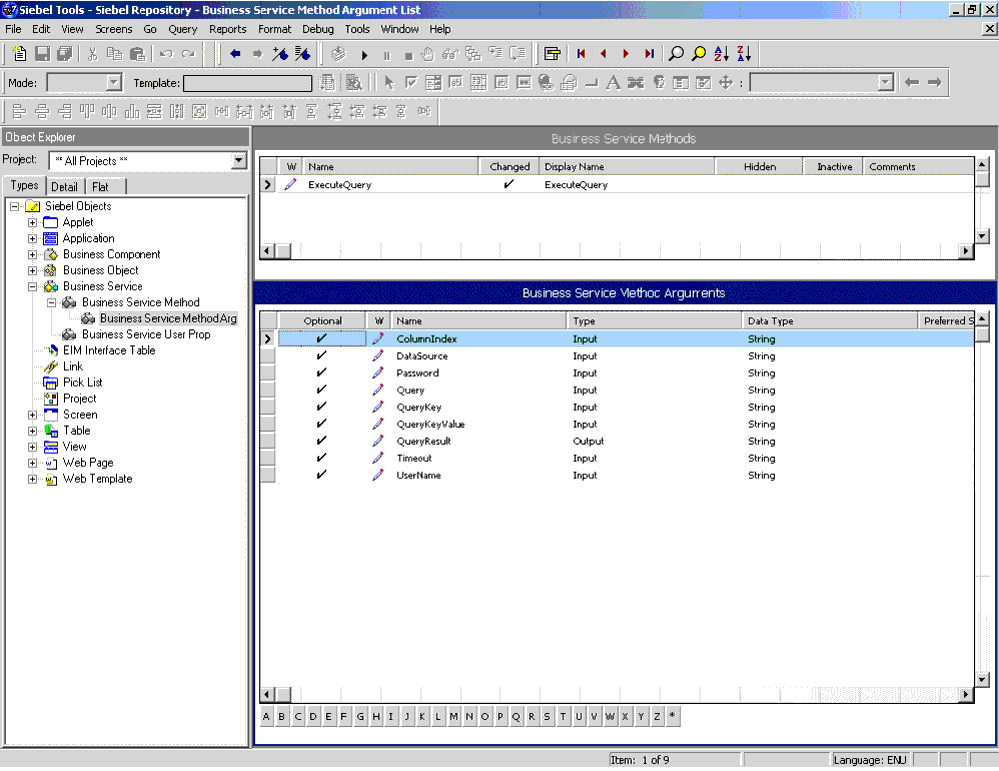
Task: Click the Paste clipboard icon
Action: click(137, 54)
